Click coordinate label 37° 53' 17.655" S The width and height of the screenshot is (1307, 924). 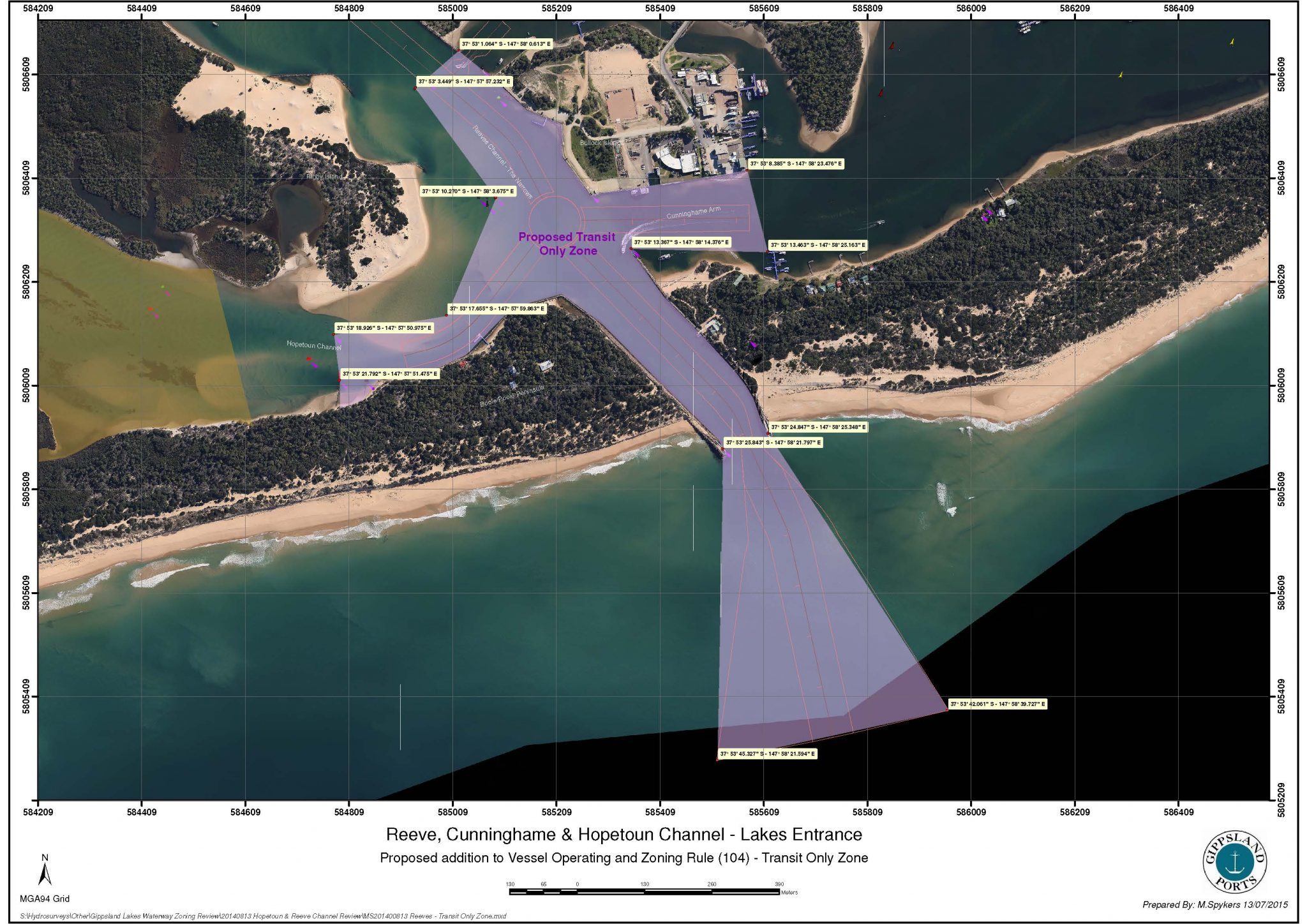[497, 309]
